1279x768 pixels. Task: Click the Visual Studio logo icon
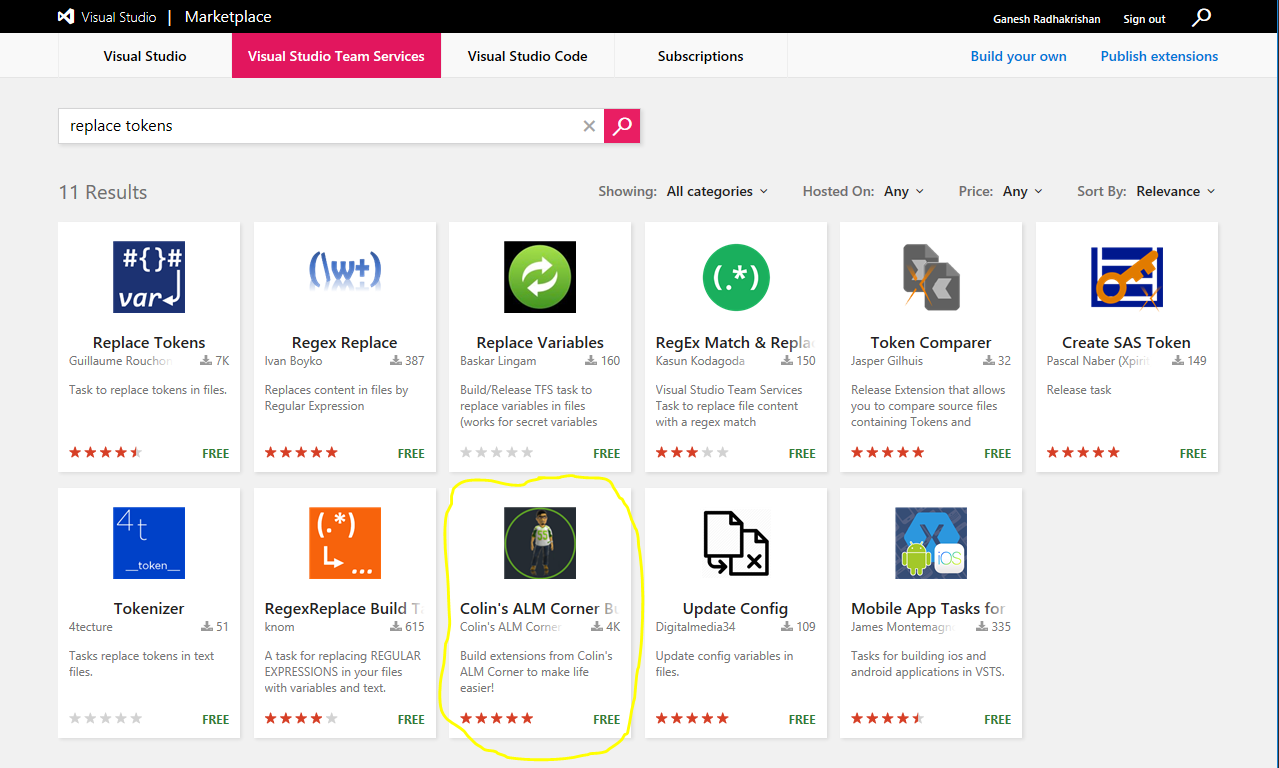click(x=66, y=17)
